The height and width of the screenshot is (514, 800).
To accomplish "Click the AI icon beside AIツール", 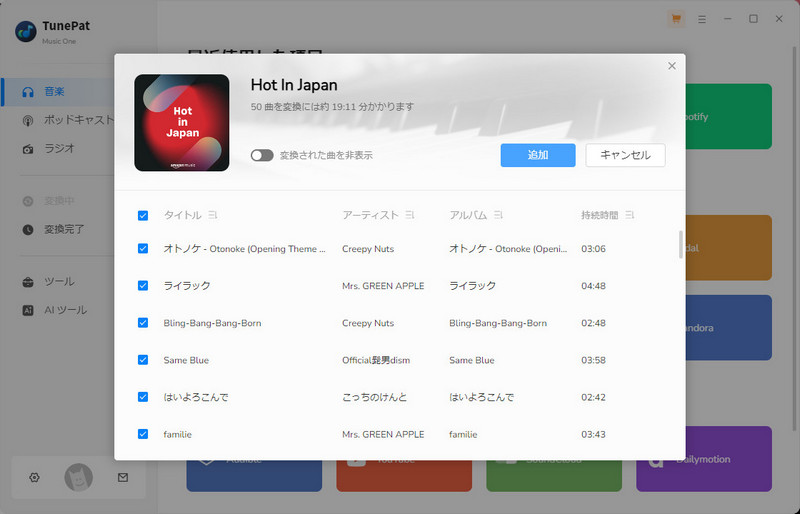I will click(28, 310).
